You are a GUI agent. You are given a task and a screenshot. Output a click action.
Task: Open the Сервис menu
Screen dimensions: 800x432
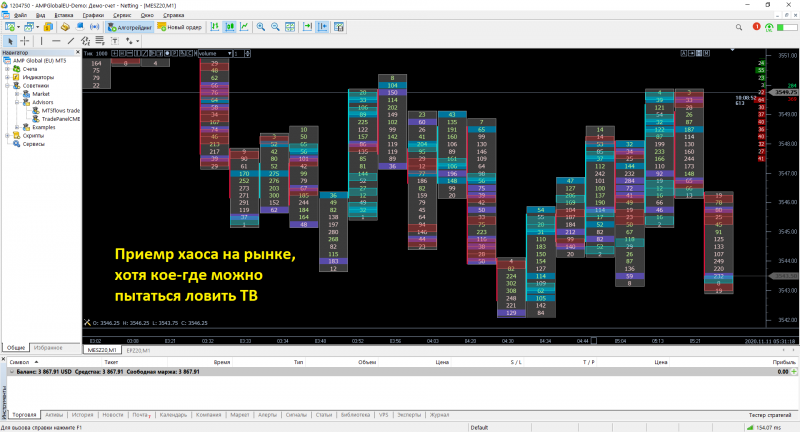click(x=122, y=15)
